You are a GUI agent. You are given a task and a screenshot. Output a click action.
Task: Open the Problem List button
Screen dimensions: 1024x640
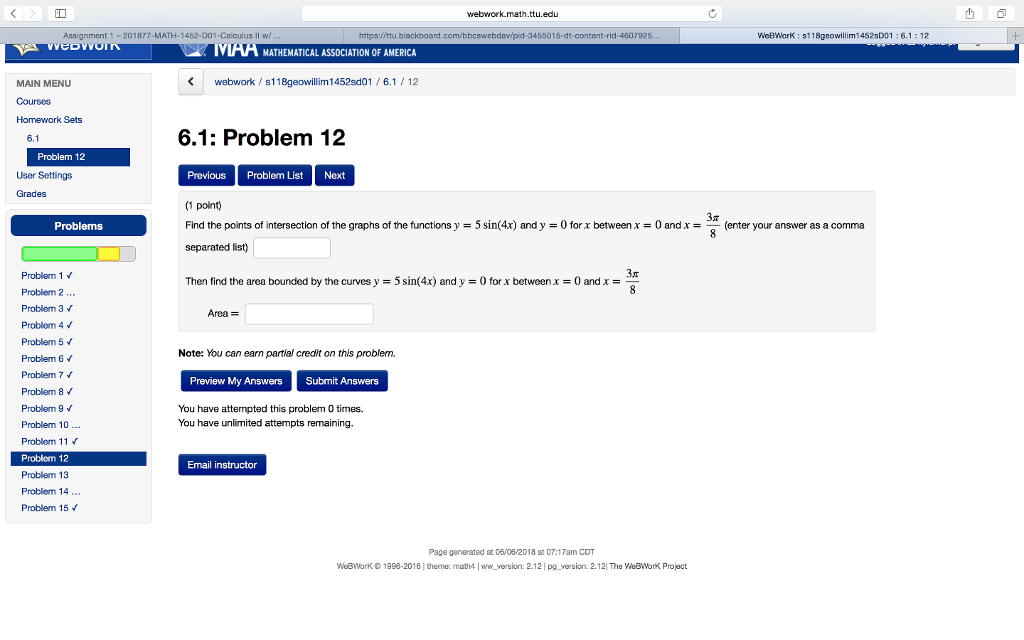[x=274, y=175]
